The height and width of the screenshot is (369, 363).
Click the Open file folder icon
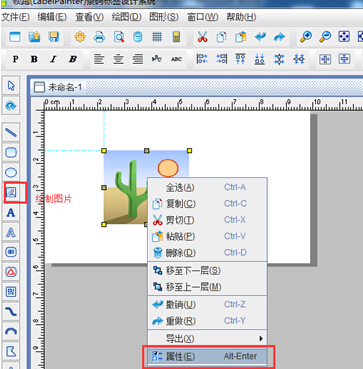pos(34,37)
